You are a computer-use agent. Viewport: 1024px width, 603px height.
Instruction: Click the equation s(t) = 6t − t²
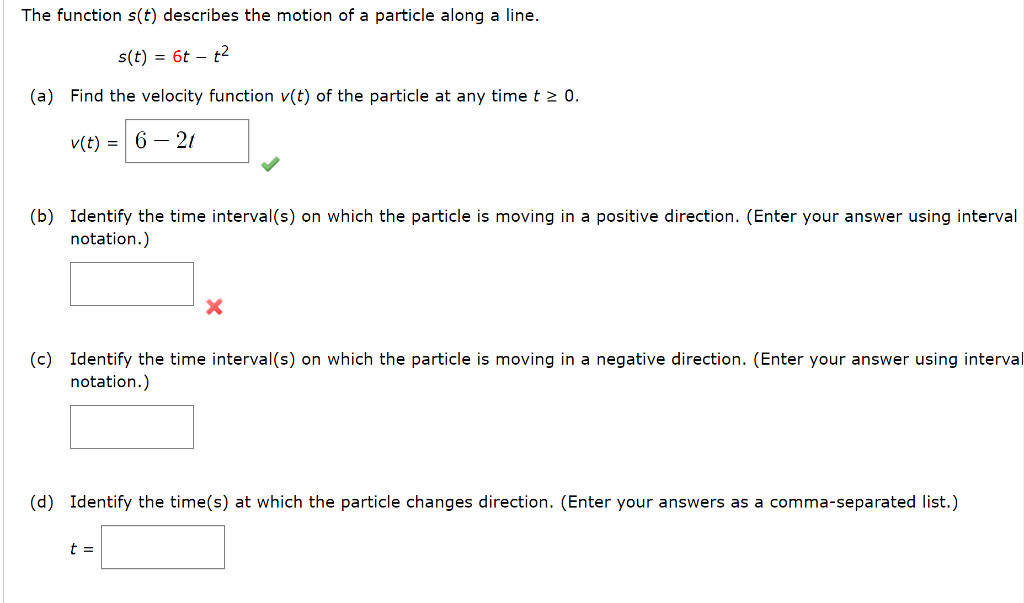click(x=172, y=54)
